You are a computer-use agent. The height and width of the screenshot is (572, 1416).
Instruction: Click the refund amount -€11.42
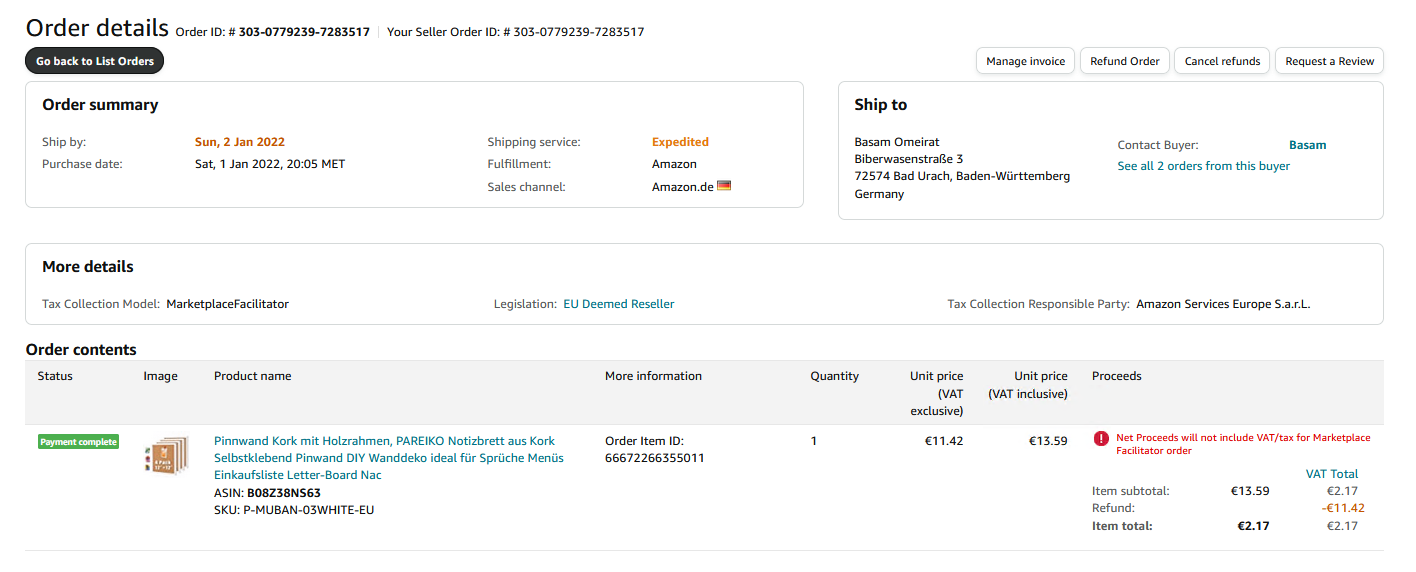coord(1342,508)
